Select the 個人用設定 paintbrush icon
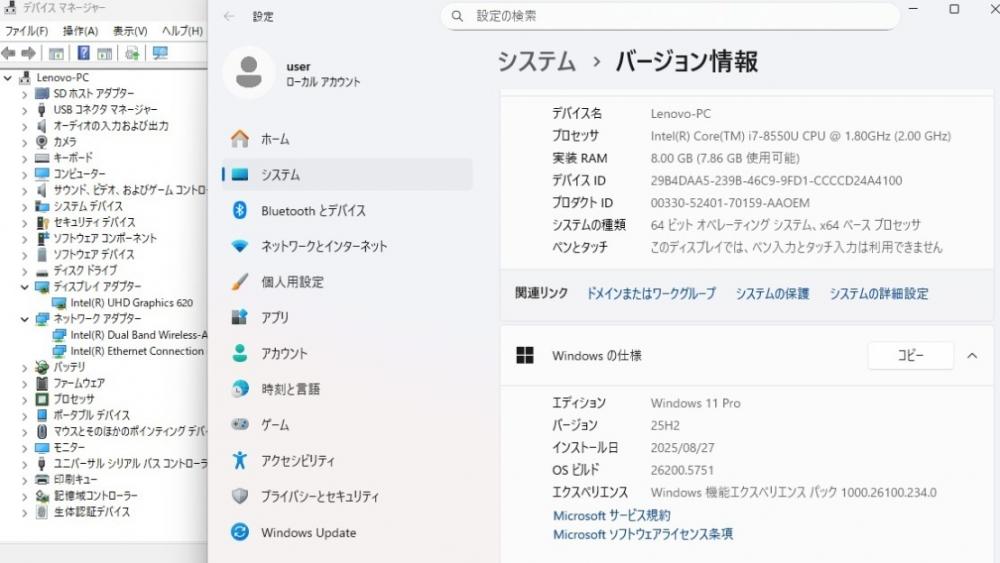Image resolution: width=1000 pixels, height=563 pixels. [x=240, y=282]
